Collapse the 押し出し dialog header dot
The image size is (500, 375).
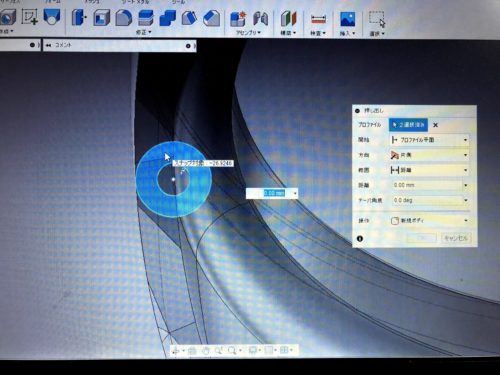click(x=358, y=111)
